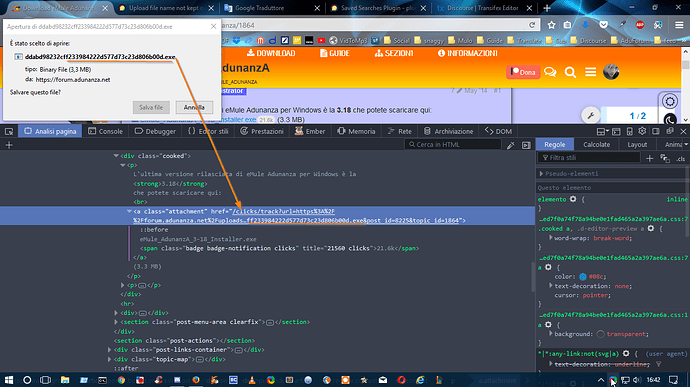Expand the collapsed <p> node after the attachment paragraph
This screenshot has width=690, height=387.
point(123,285)
